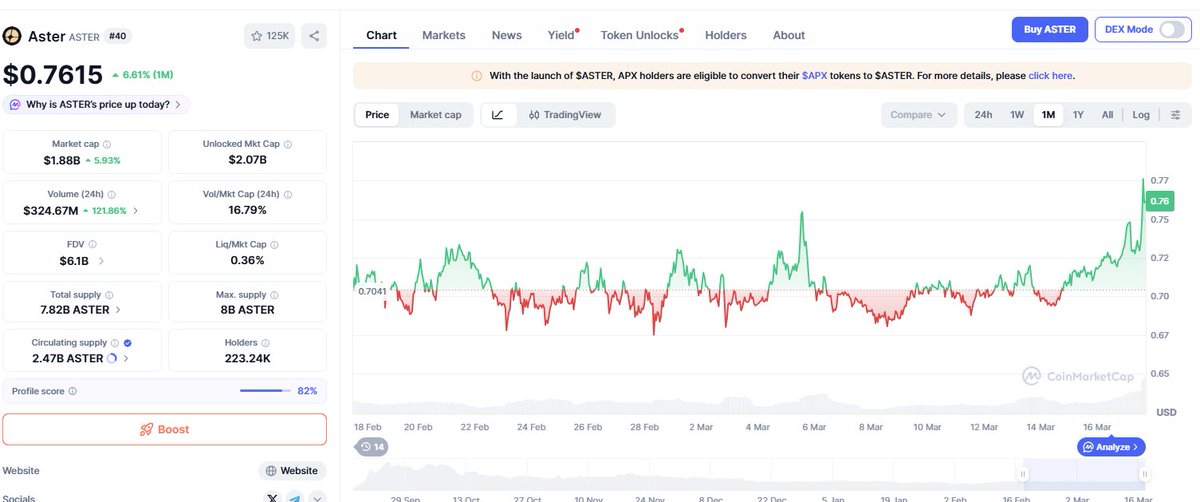Click the Aster coin logo
This screenshot has height=502, width=1200.
(x=12, y=36)
